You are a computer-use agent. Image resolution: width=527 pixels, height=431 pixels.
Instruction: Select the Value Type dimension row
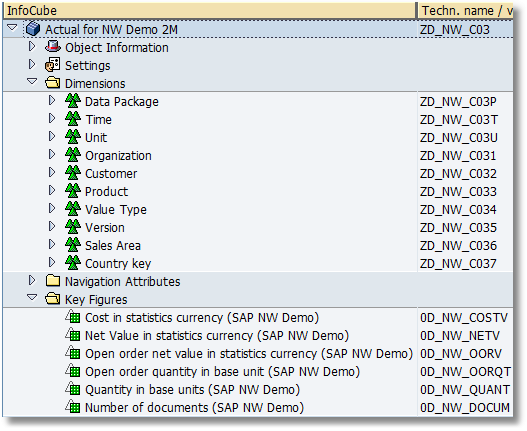pyautogui.click(x=258, y=209)
